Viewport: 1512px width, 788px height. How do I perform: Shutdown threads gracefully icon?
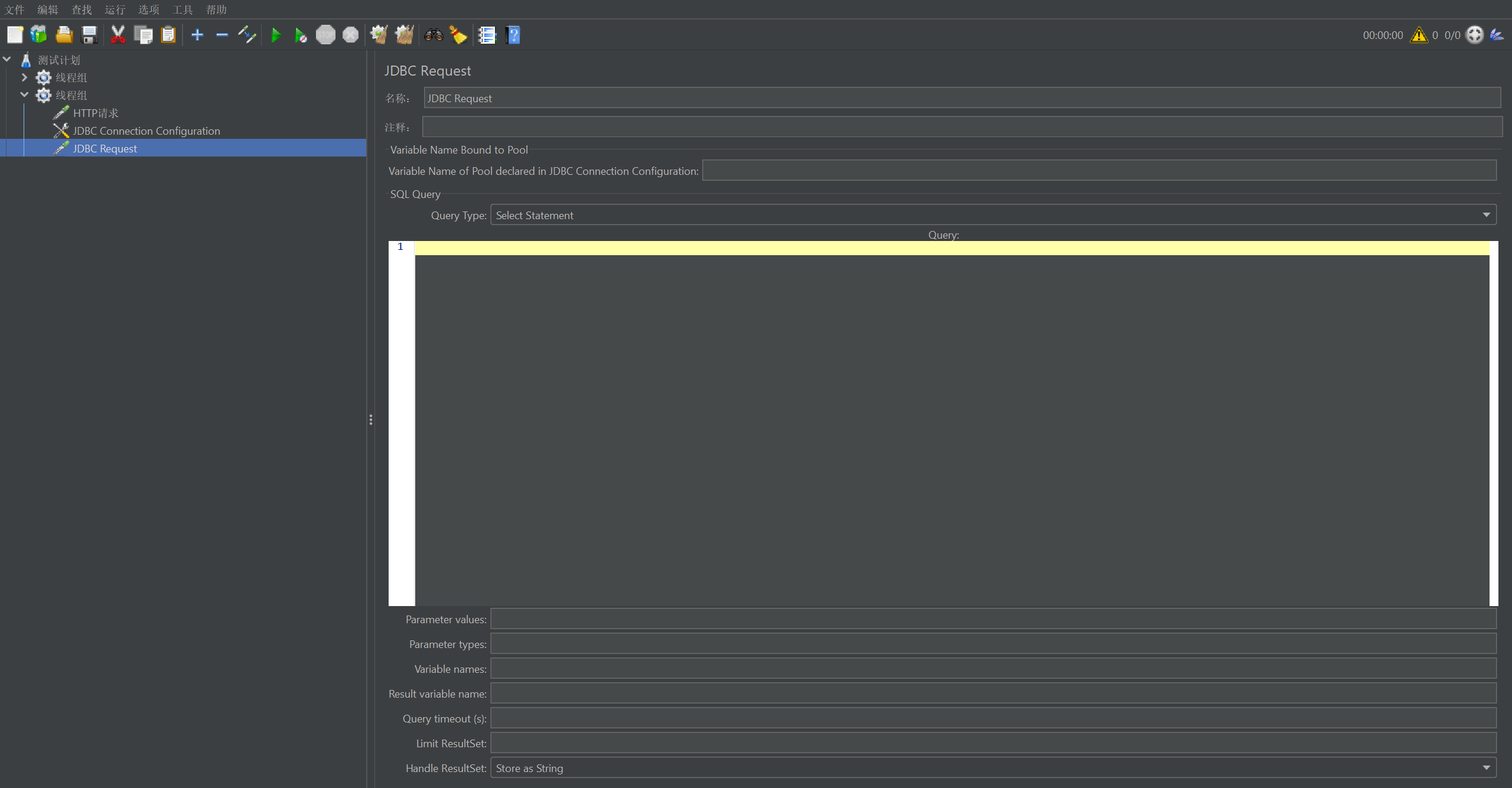pyautogui.click(x=351, y=35)
